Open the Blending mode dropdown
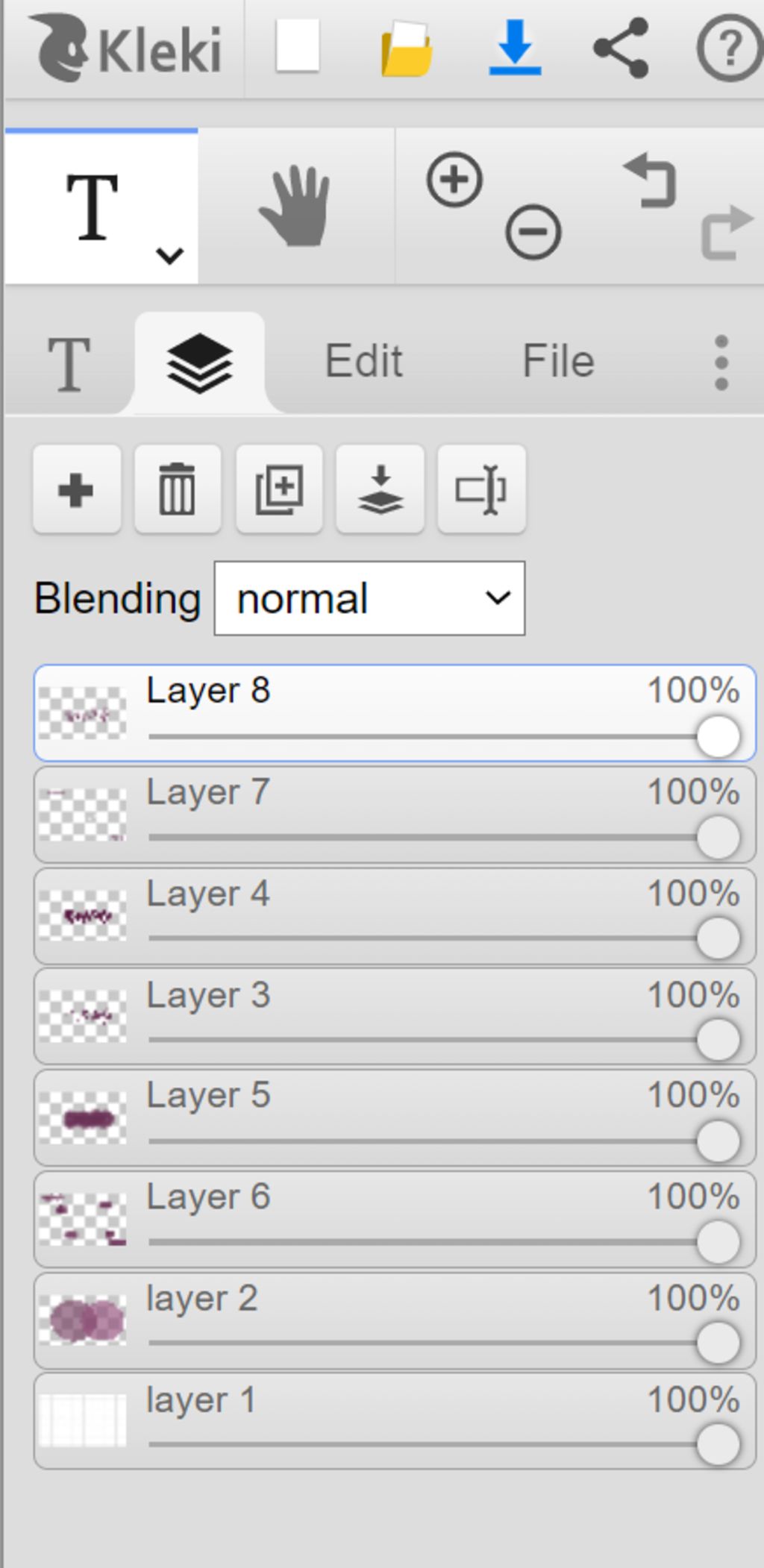764x1568 pixels. 369,598
